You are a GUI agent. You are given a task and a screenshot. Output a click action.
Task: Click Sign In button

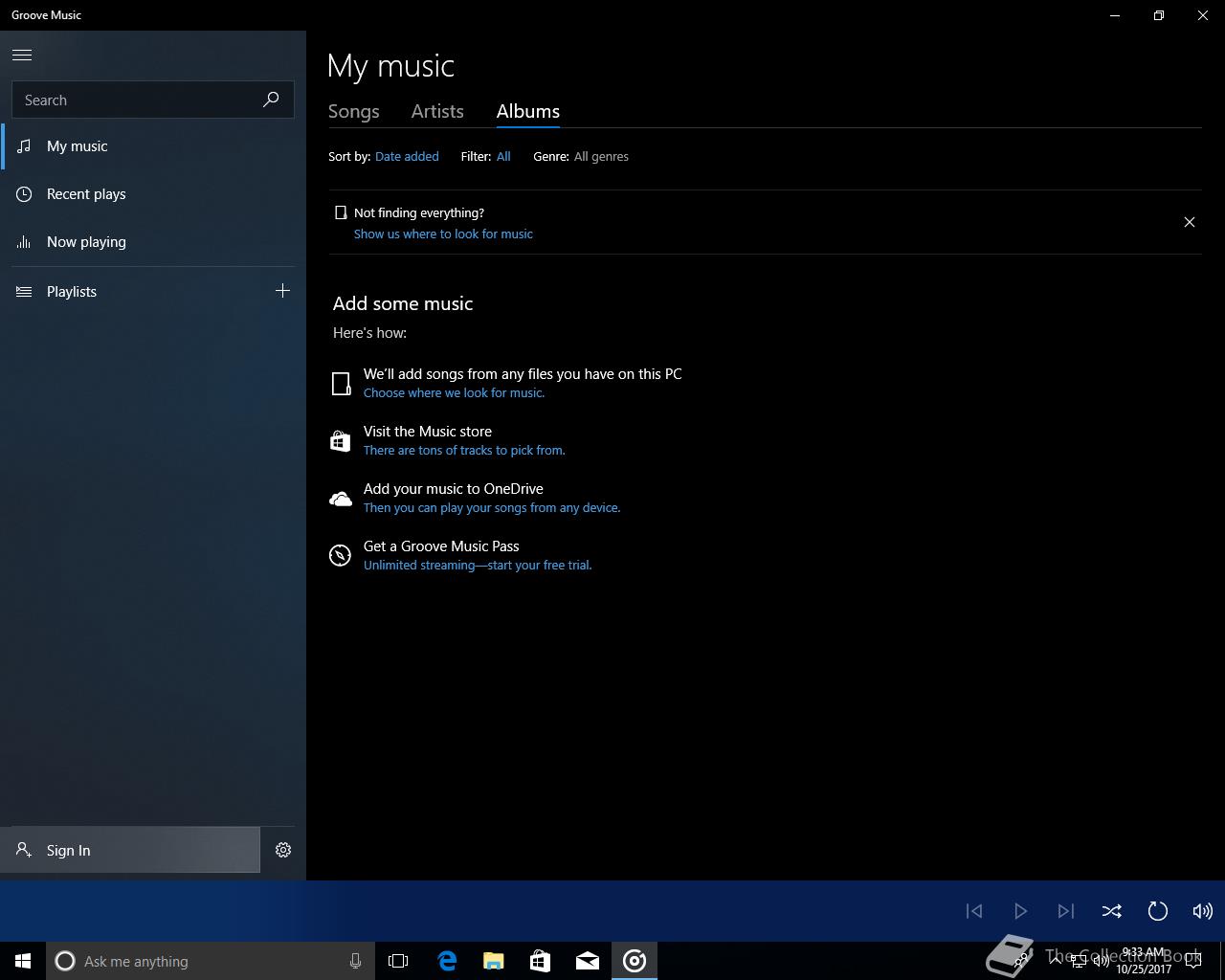130,850
